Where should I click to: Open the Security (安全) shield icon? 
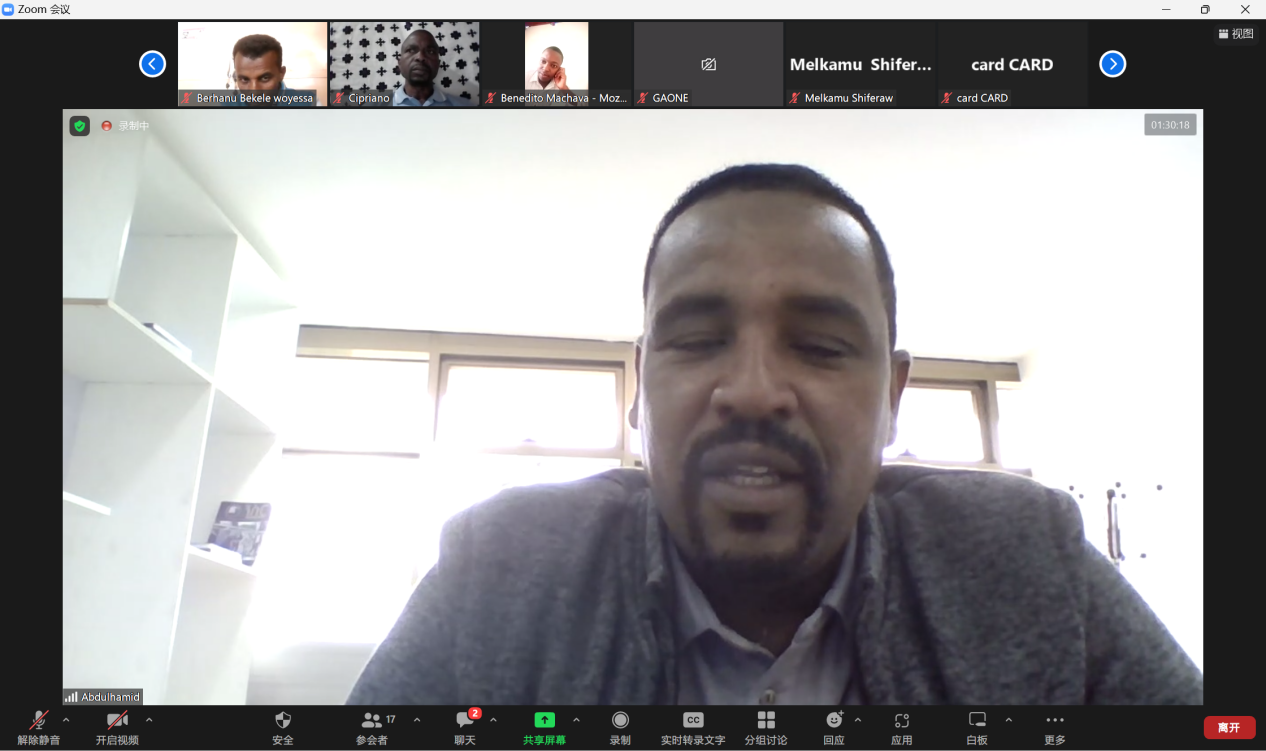point(283,721)
